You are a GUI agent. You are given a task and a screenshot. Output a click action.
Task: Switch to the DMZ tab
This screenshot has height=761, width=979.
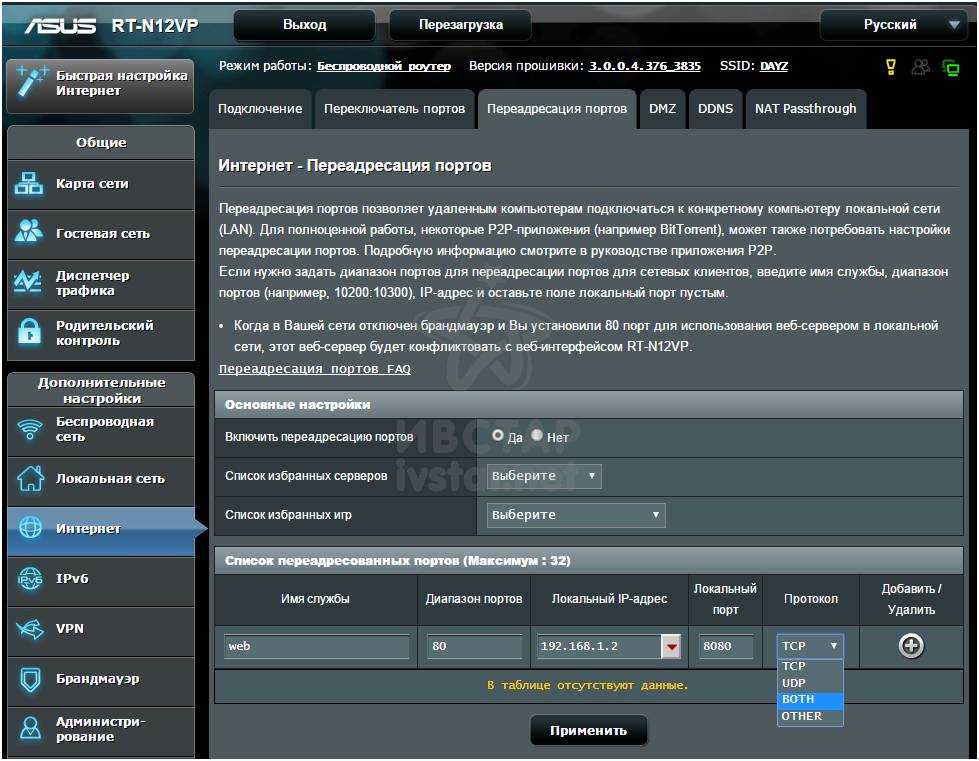(662, 109)
